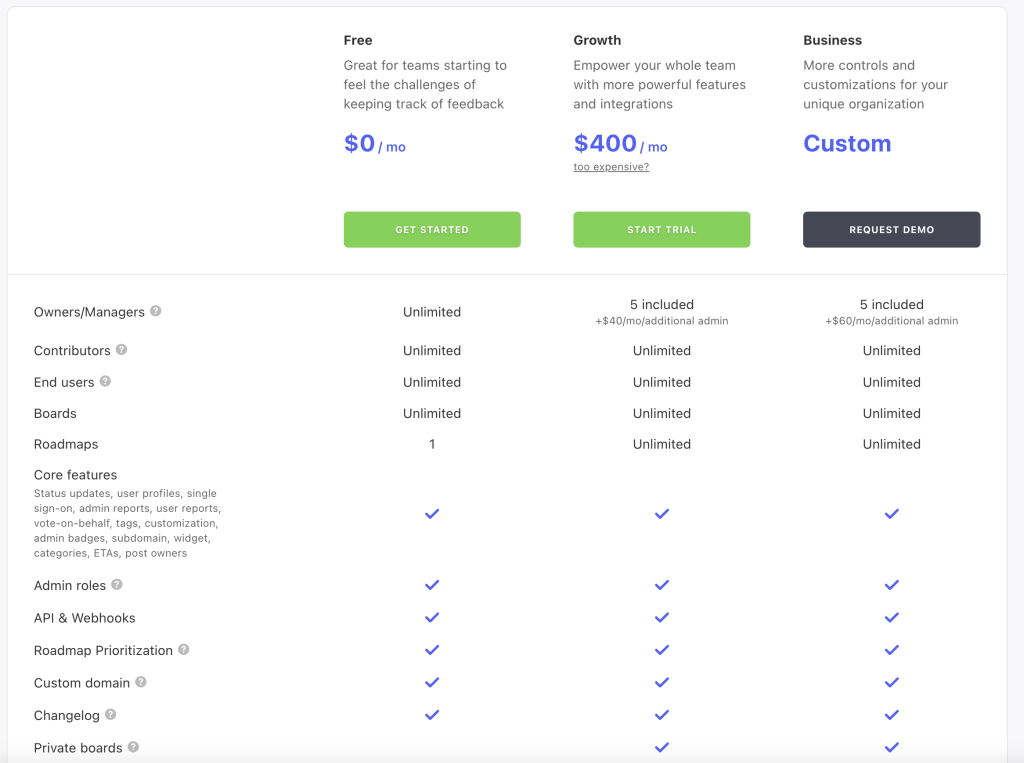Click the Growth plan Private boards checkmark

pos(662,747)
